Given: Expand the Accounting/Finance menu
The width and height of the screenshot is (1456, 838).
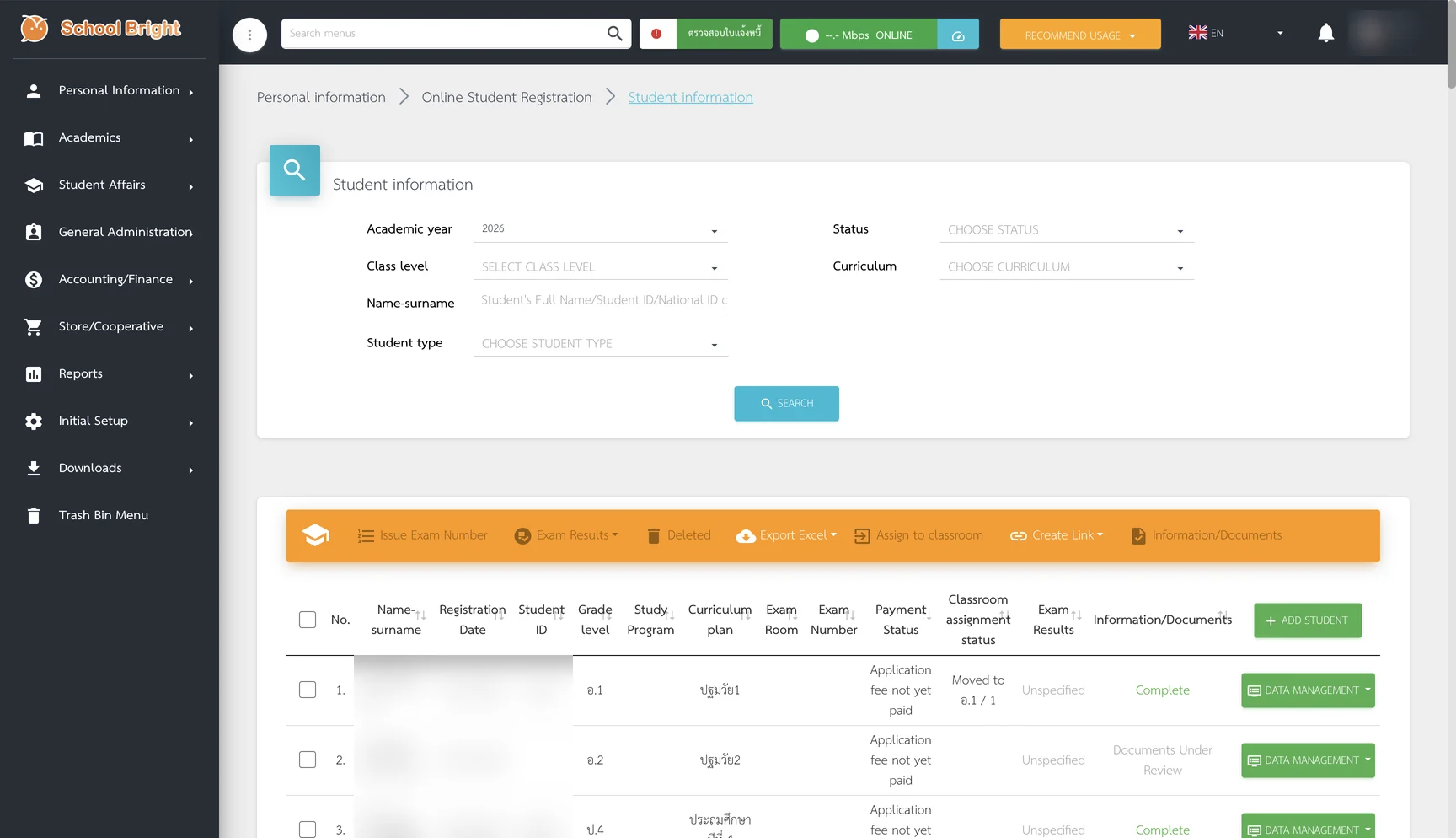Looking at the screenshot, I should click(x=110, y=280).
